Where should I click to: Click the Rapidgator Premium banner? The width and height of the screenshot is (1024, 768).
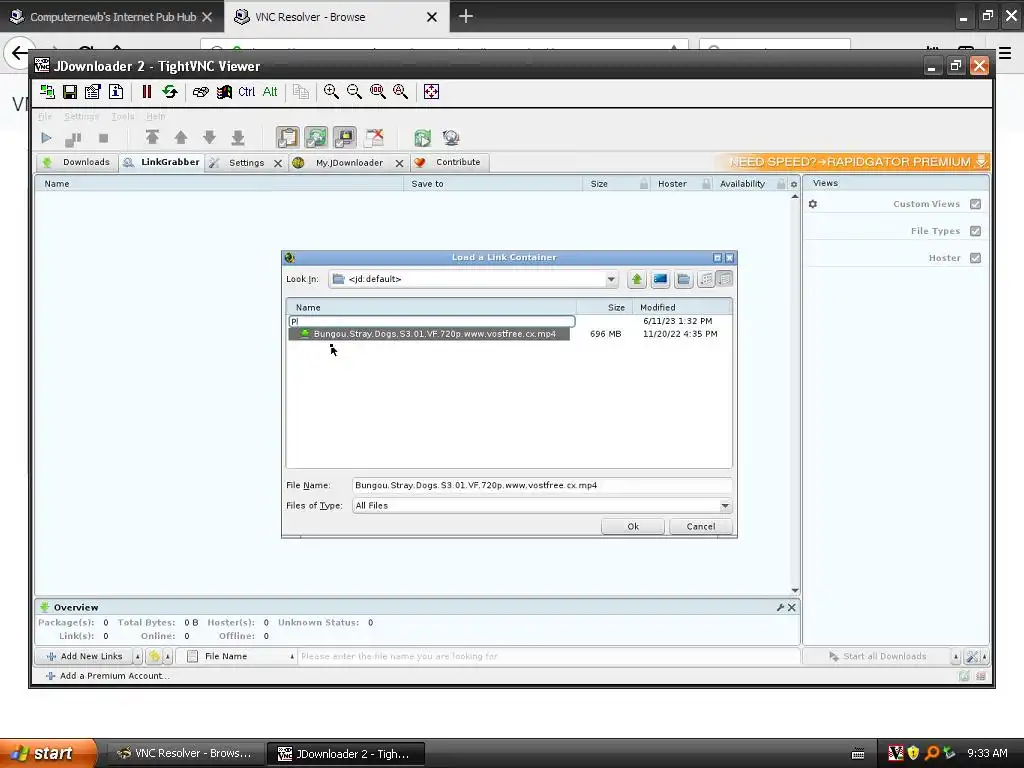(852, 162)
